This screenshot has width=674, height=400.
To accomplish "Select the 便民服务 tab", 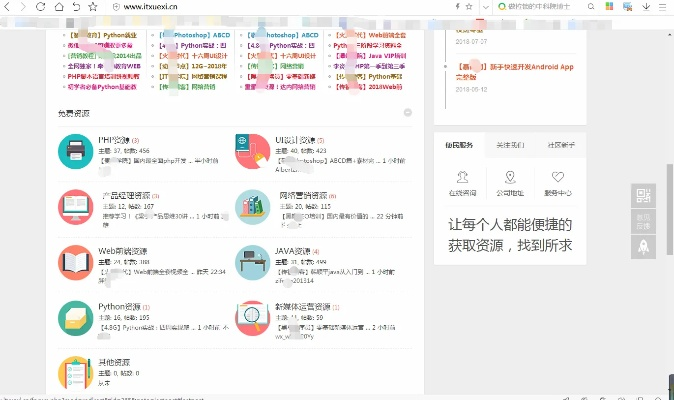I will click(459, 145).
